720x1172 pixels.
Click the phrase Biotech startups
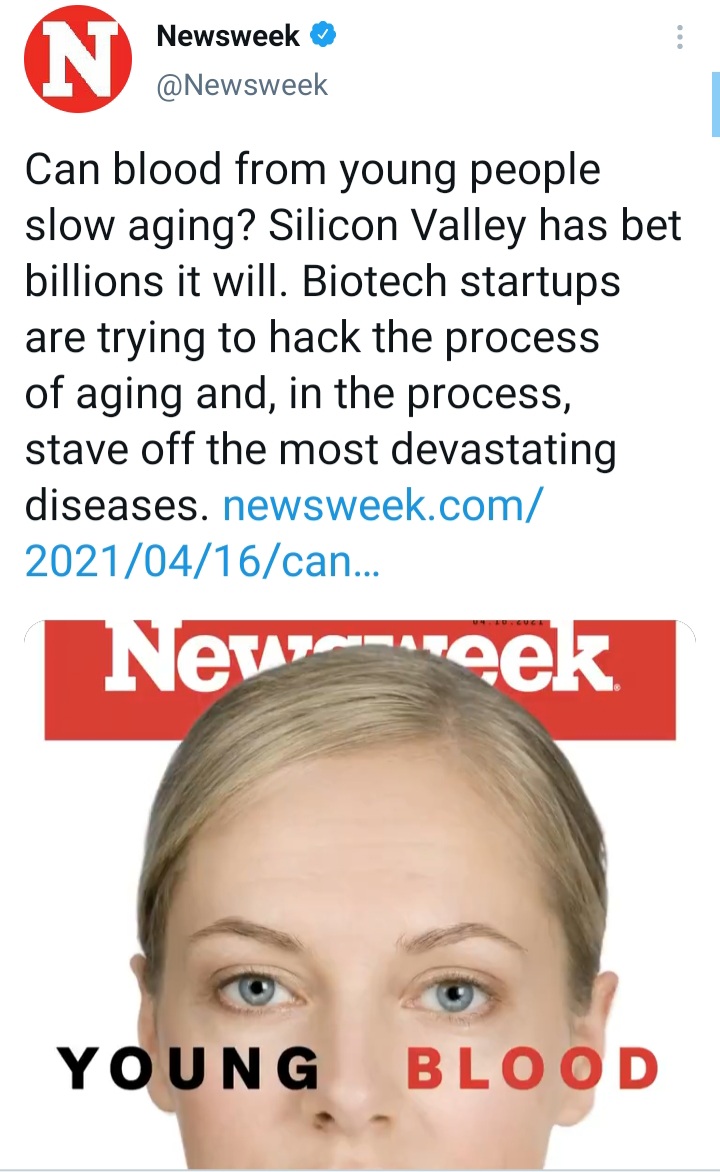(461, 282)
